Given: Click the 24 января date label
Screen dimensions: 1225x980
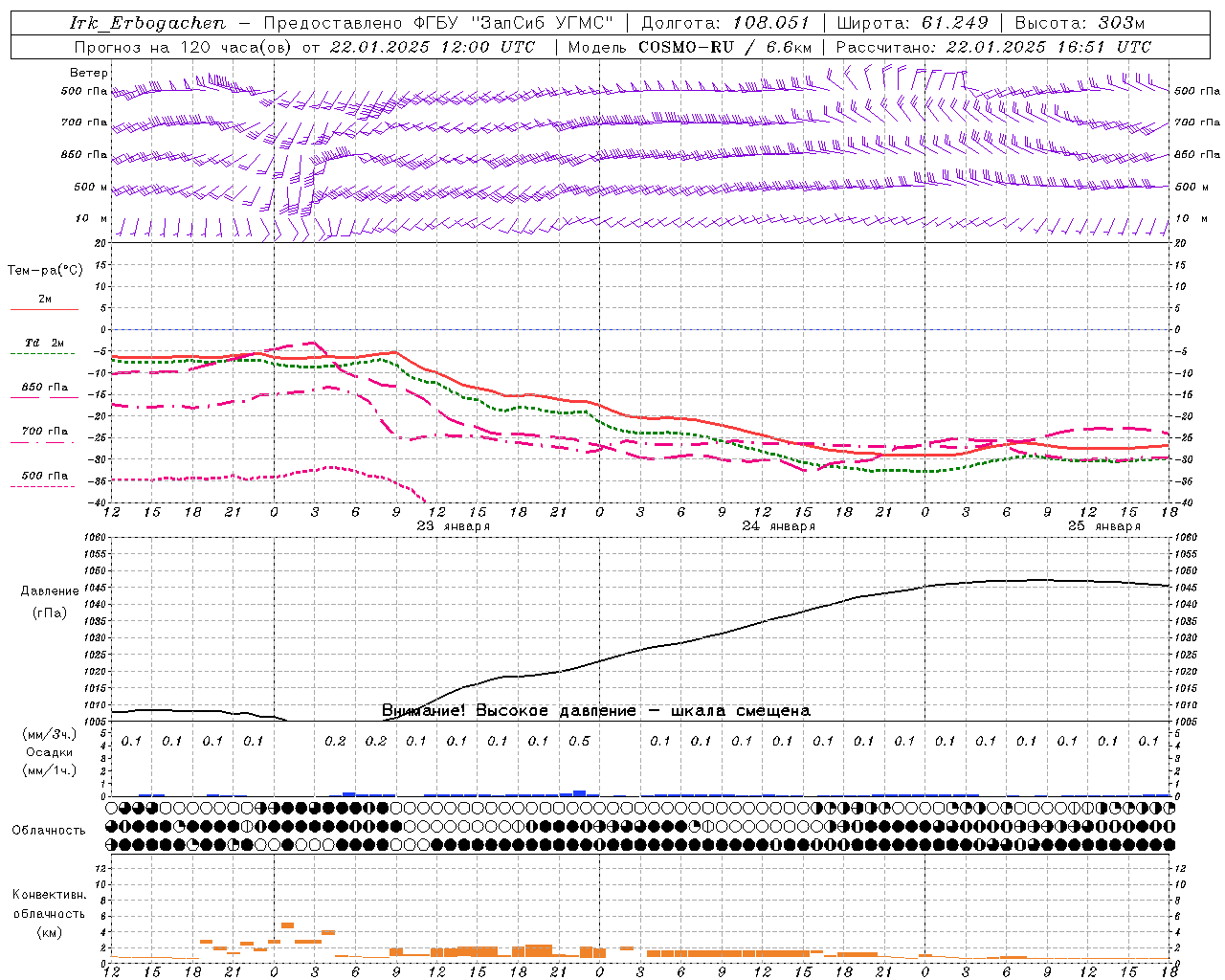Looking at the screenshot, I should point(779,526).
